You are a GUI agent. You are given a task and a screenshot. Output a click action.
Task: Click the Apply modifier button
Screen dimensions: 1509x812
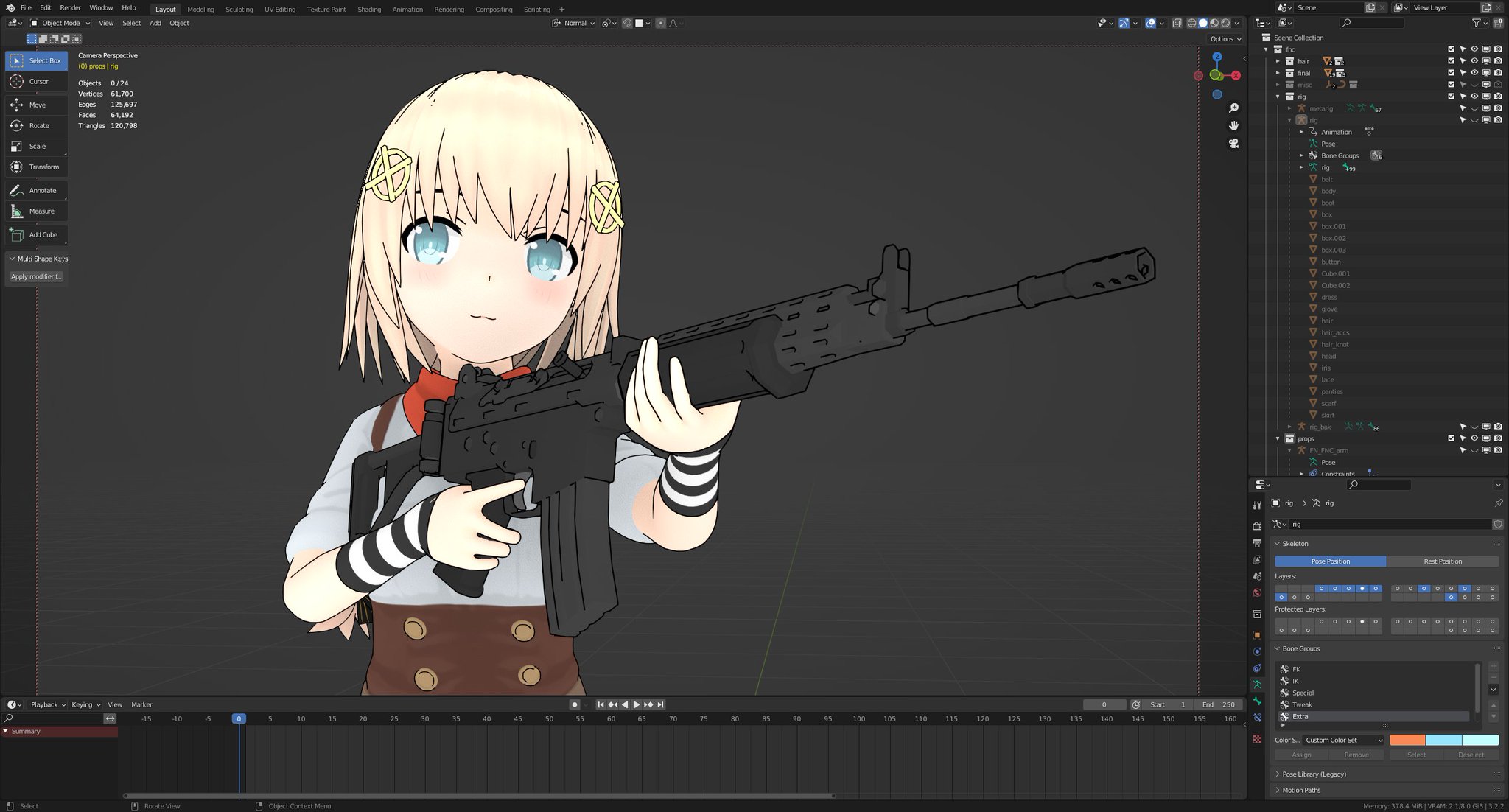pos(36,277)
